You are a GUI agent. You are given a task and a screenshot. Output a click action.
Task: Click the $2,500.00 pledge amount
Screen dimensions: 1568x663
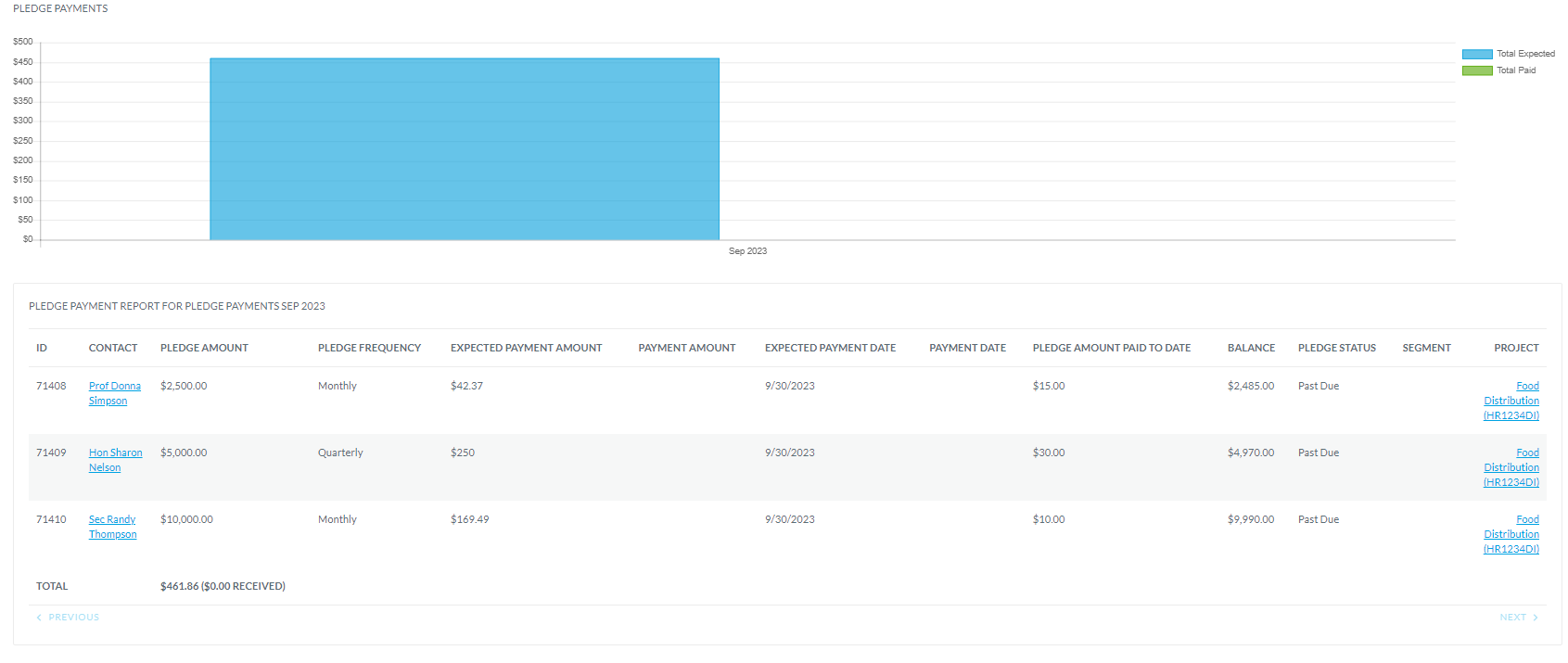(x=184, y=386)
